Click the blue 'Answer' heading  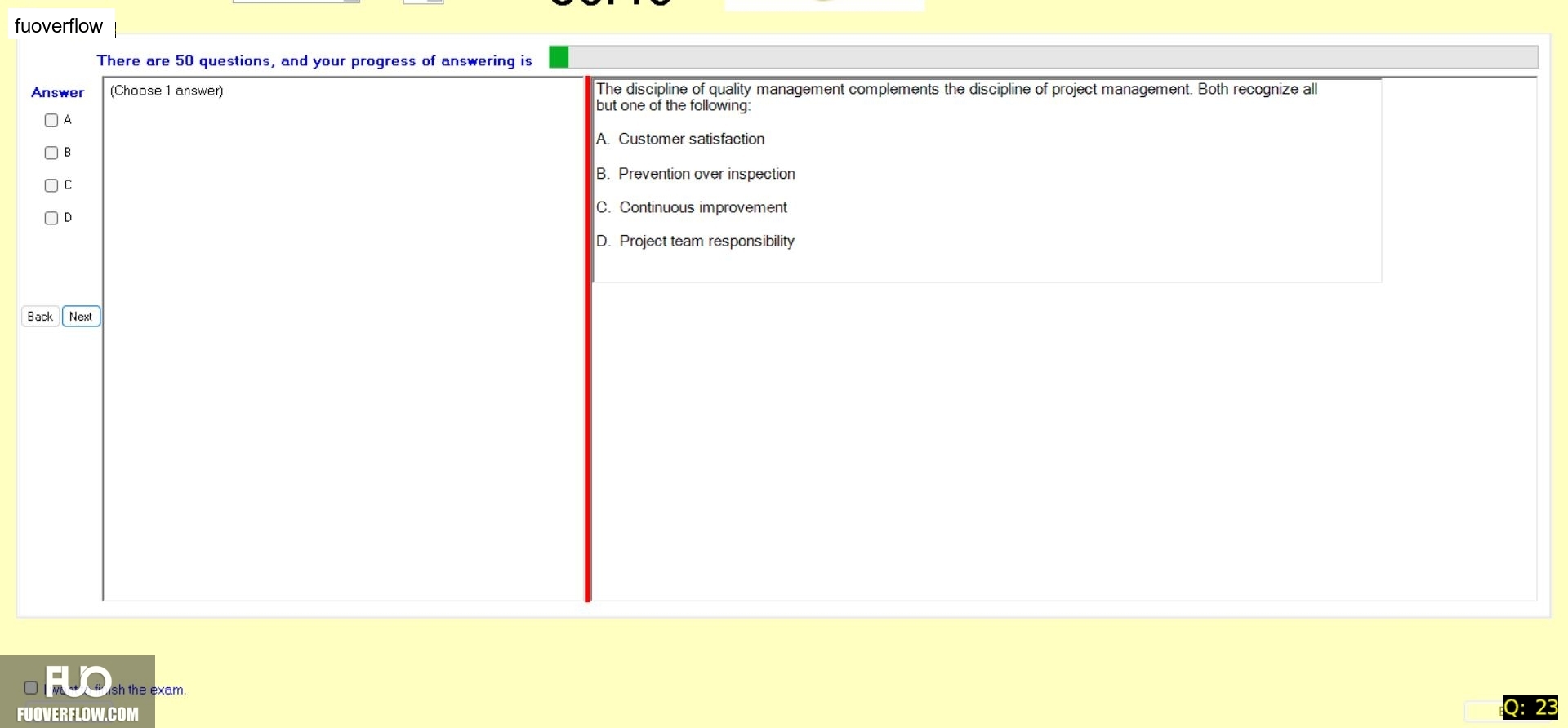(x=58, y=93)
